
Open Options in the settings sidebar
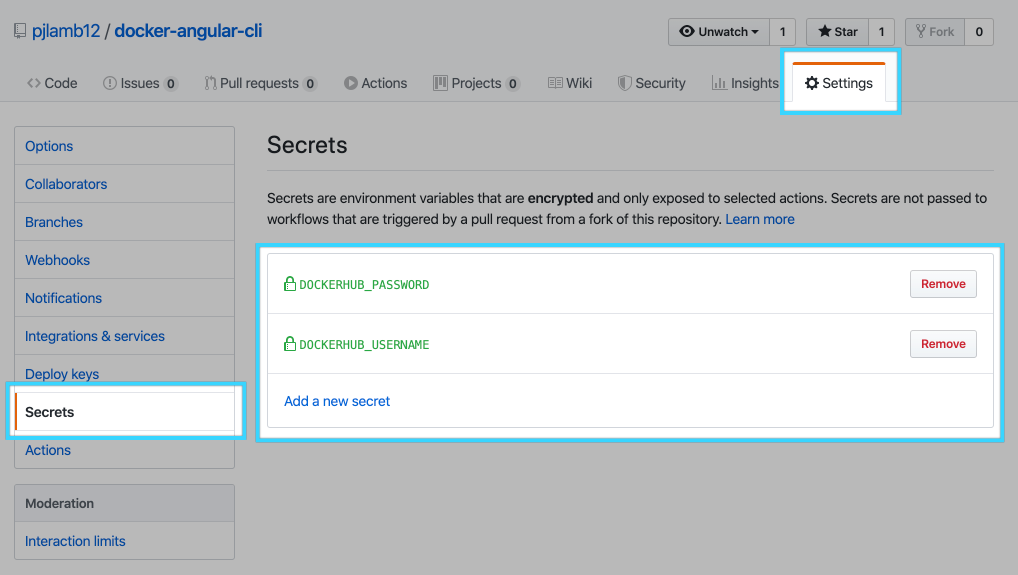point(124,146)
